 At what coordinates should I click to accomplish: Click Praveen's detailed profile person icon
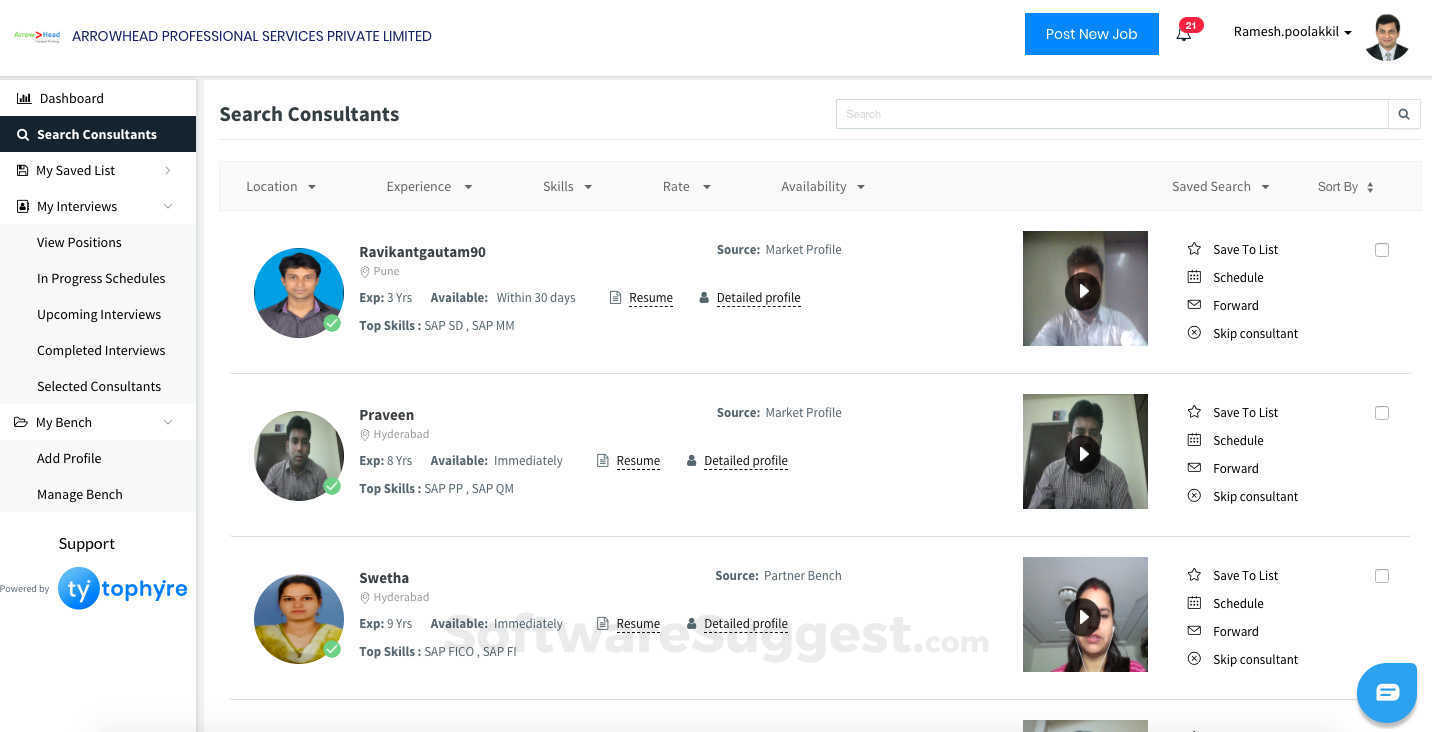pos(692,461)
